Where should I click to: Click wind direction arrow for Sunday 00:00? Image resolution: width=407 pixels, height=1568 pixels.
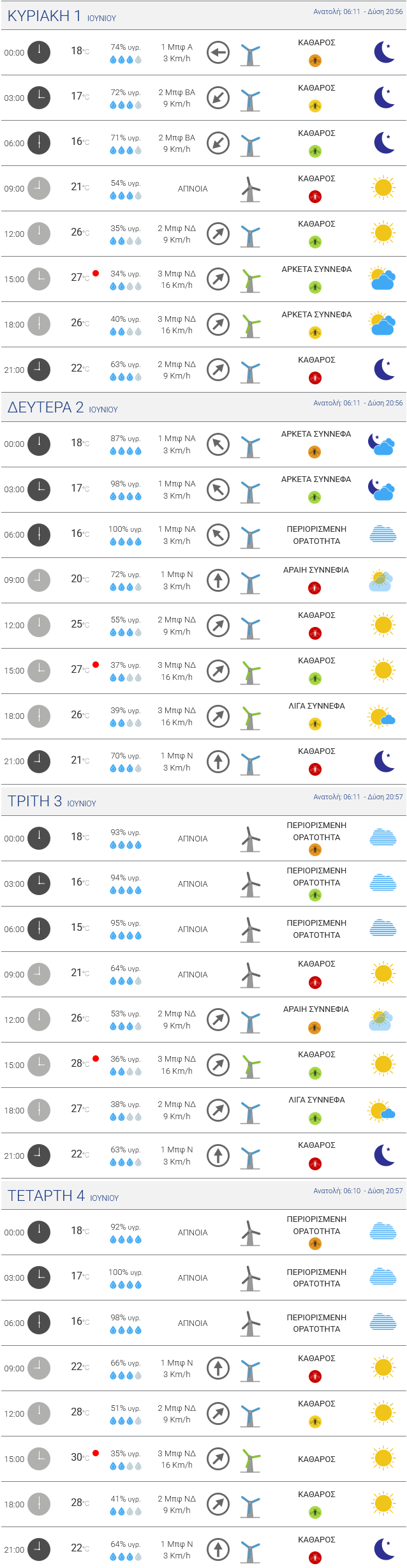tap(218, 52)
